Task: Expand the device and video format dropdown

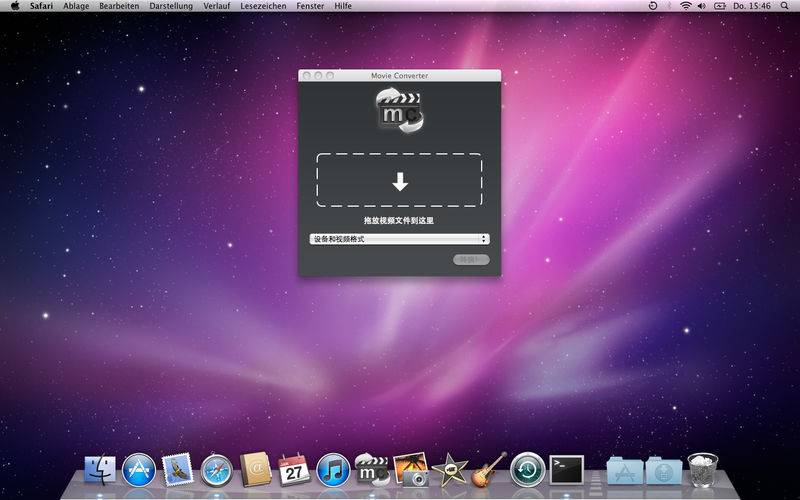Action: coord(399,239)
